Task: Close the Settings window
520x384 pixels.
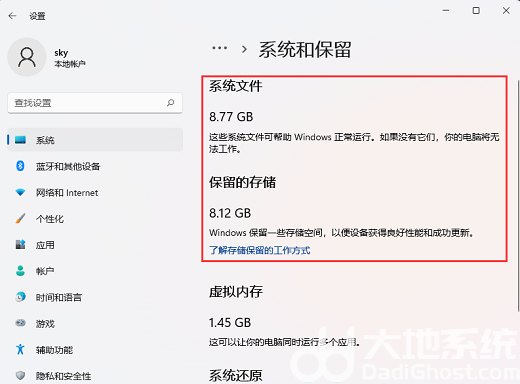Action: [506, 11]
